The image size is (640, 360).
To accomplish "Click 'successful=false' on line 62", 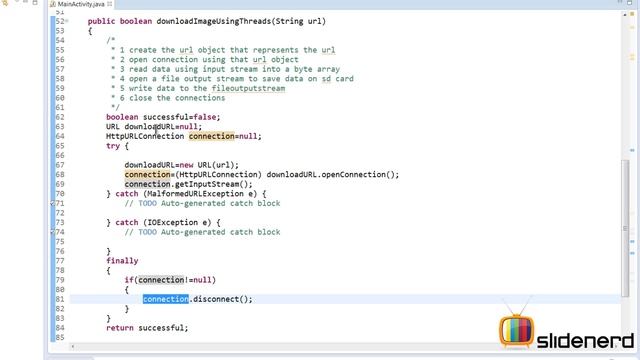I will (x=179, y=117).
